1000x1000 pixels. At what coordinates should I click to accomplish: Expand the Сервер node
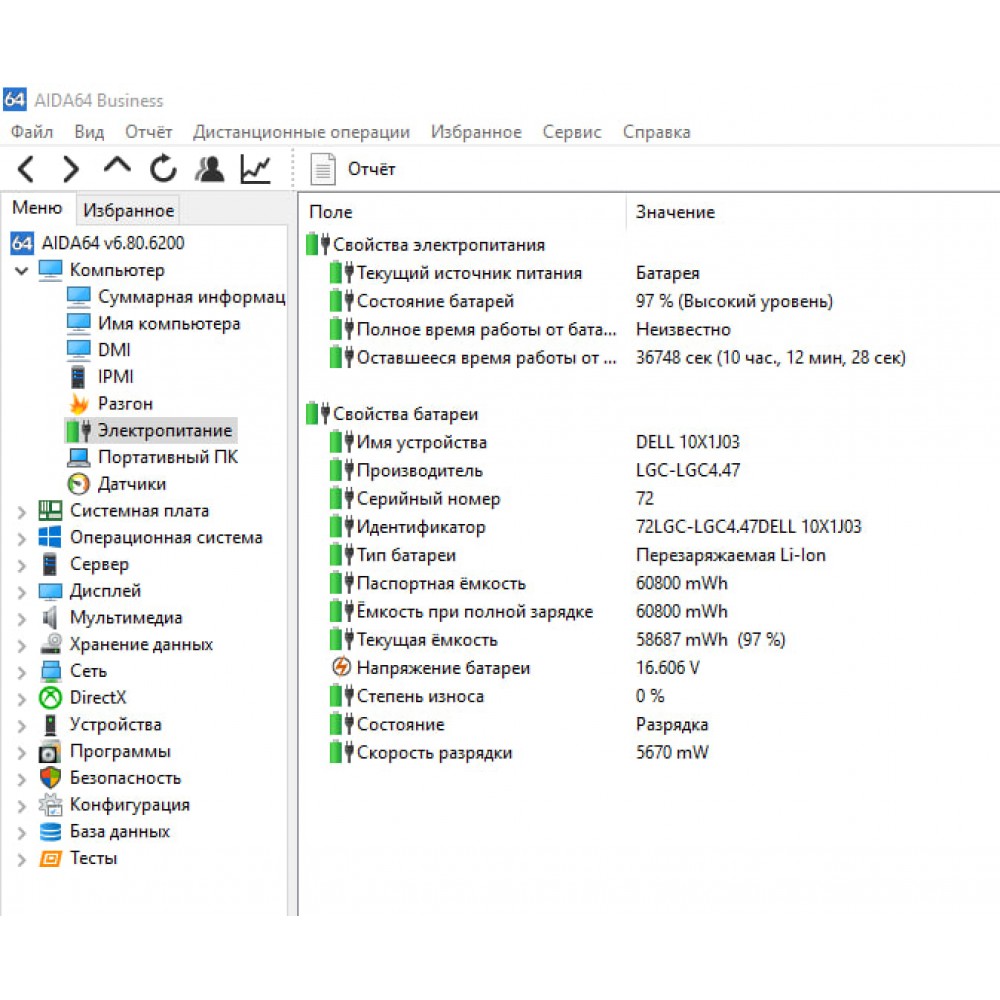pyautogui.click(x=21, y=565)
